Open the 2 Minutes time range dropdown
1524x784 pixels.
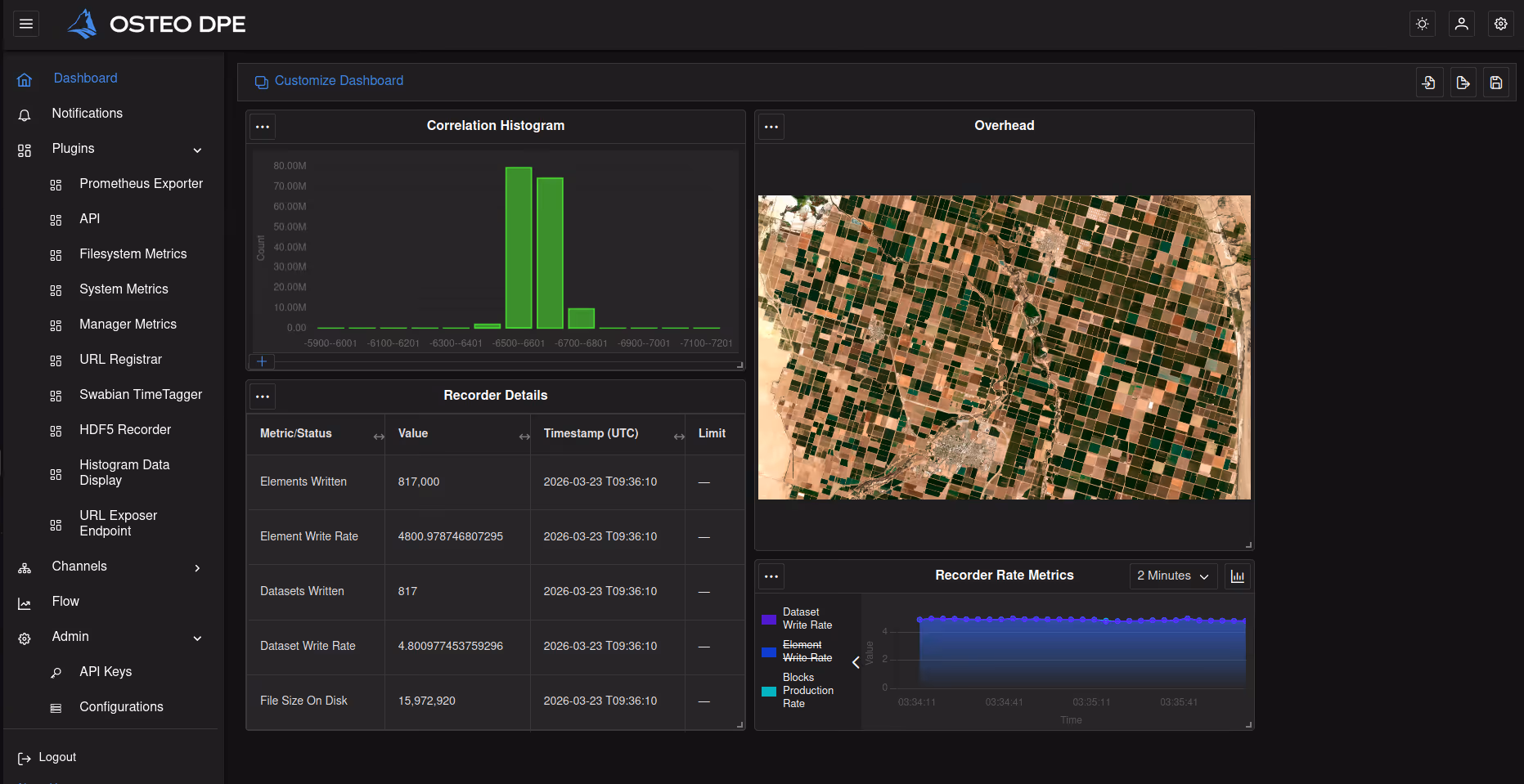pos(1173,576)
